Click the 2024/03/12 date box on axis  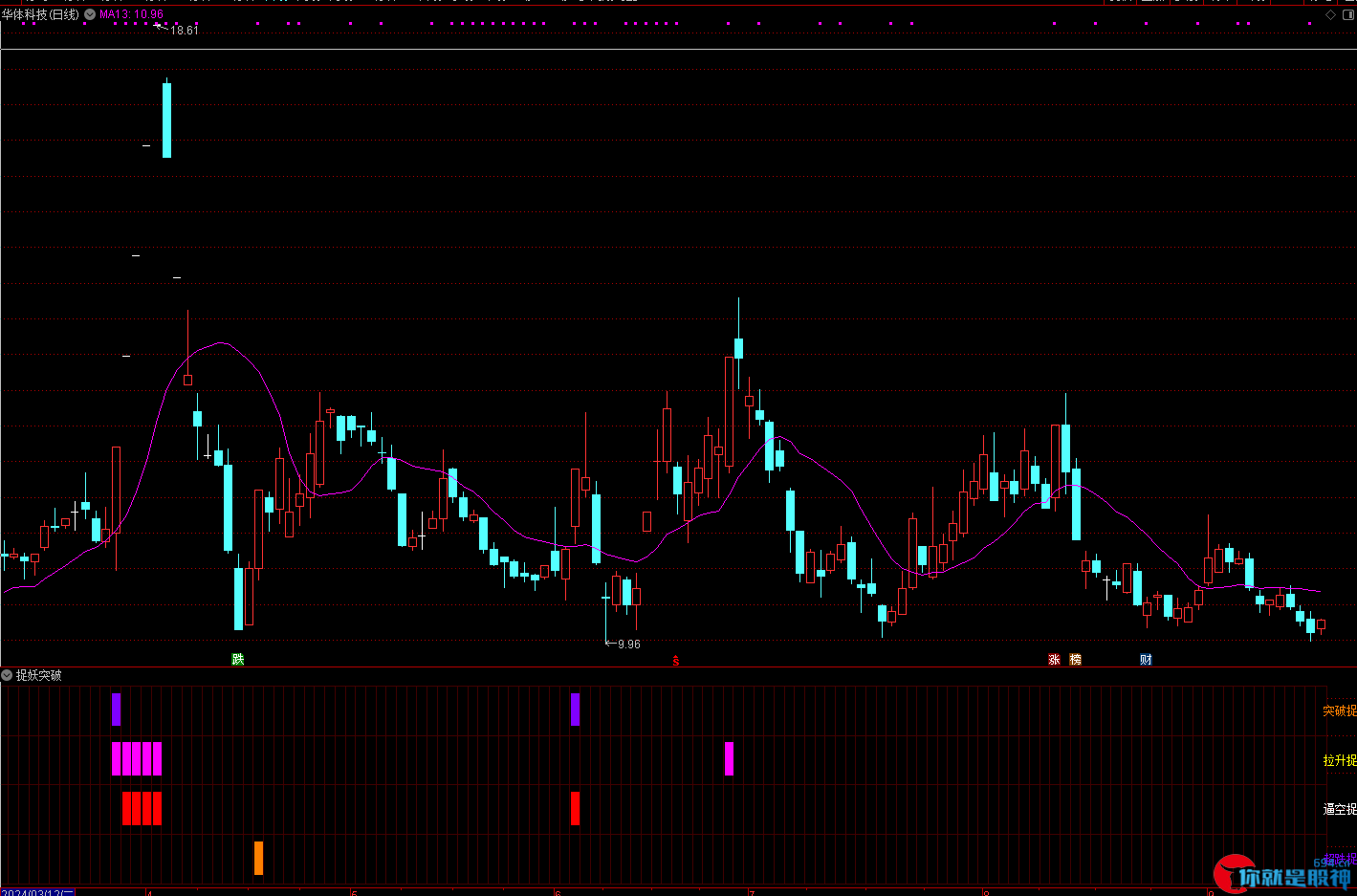38,892
